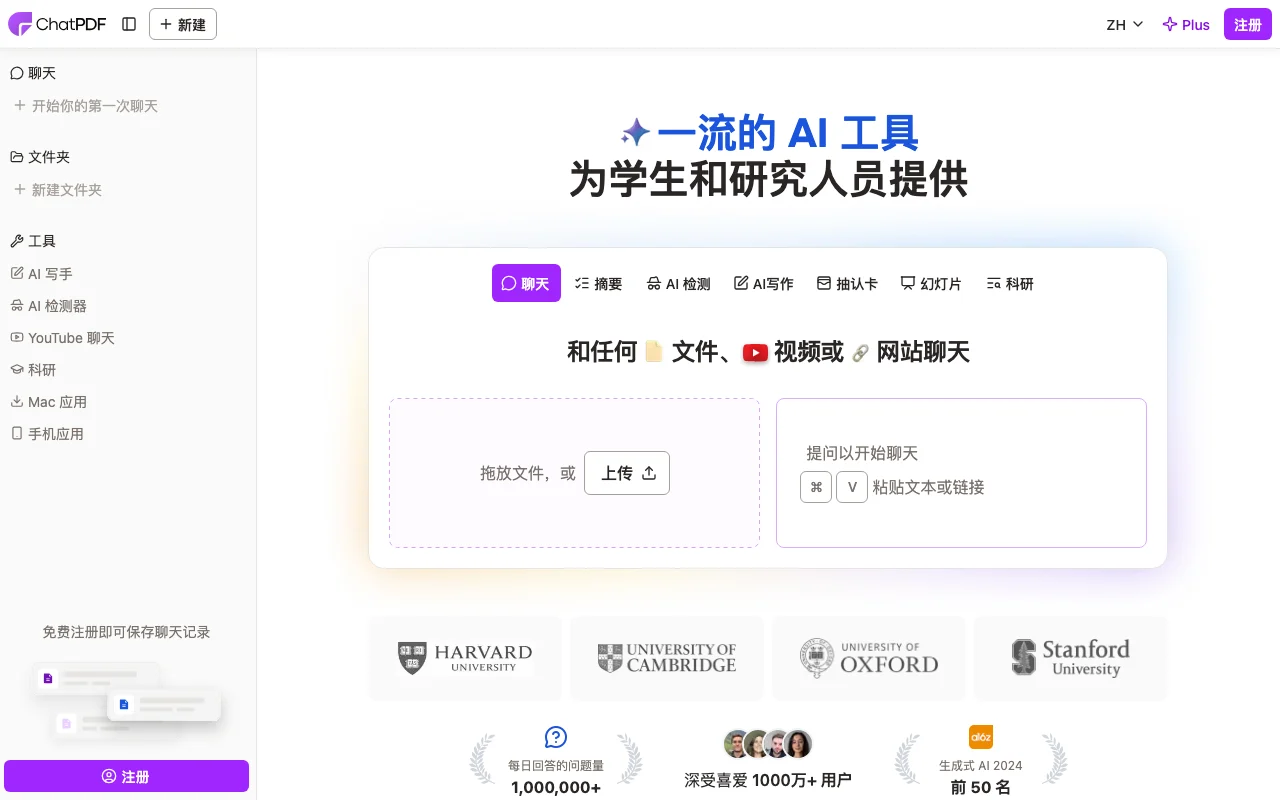Click the V key icon
This screenshot has width=1280, height=800.
(x=852, y=487)
